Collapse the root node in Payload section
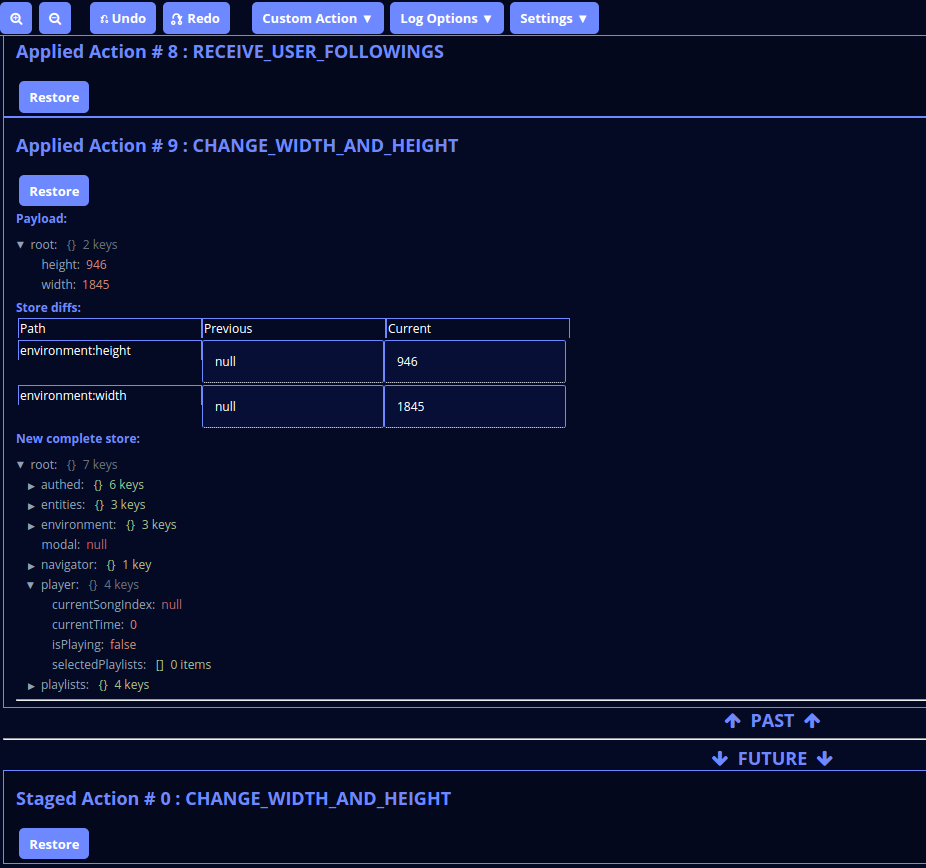This screenshot has height=868, width=926. (21, 244)
